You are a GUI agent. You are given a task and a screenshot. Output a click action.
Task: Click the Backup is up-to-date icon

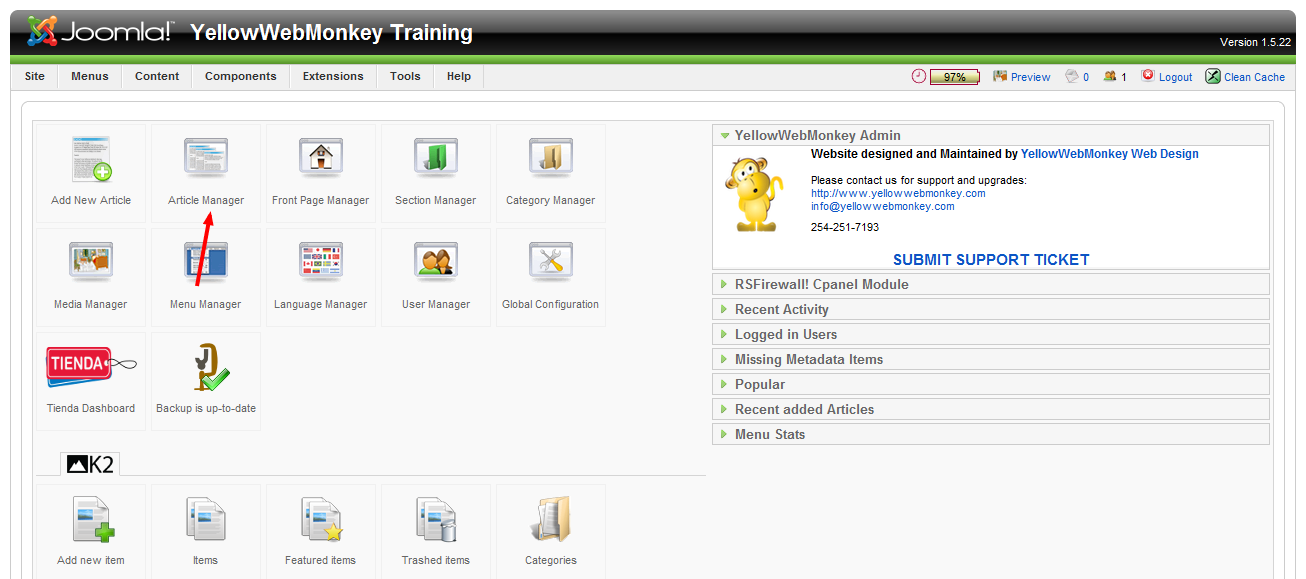[x=210, y=367]
